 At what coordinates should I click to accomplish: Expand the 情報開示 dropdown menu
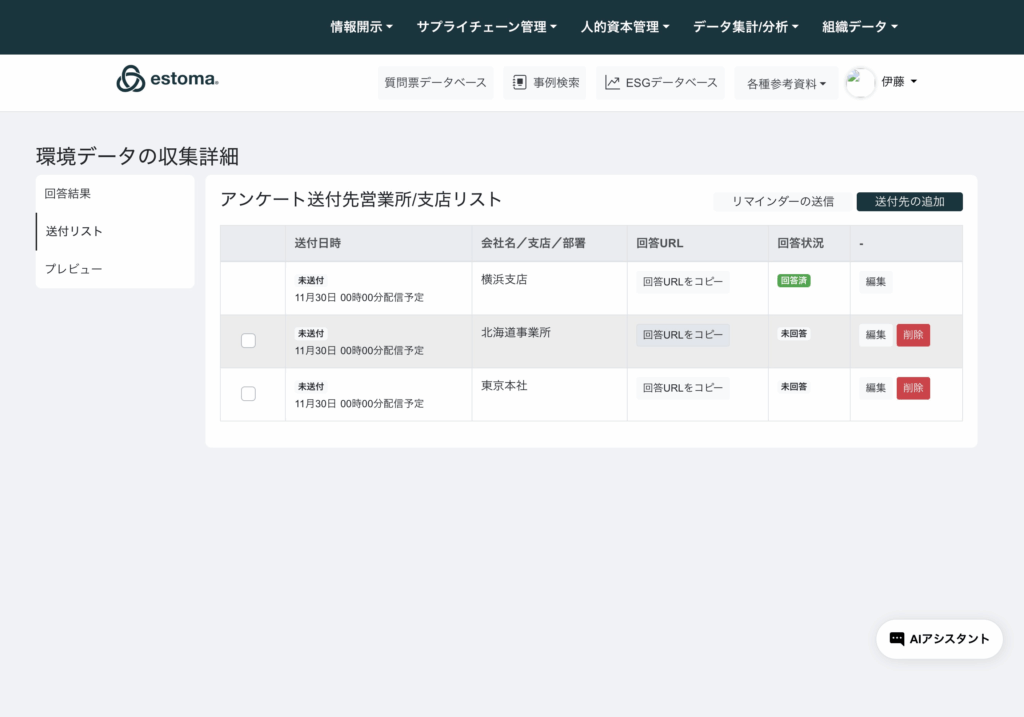[361, 27]
